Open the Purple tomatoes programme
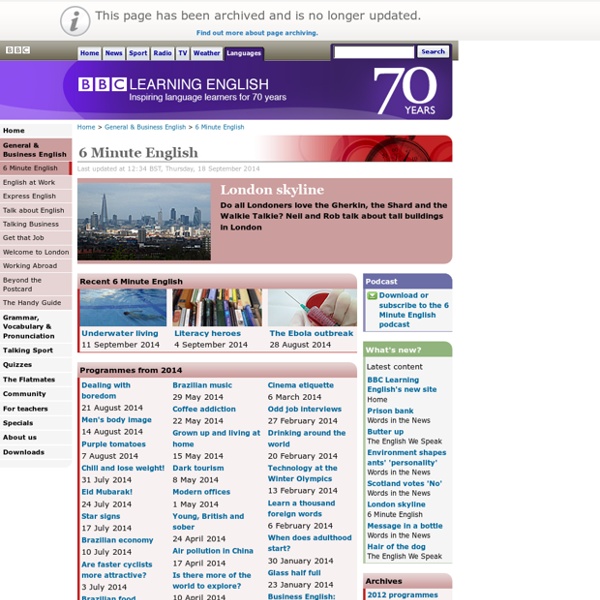The image size is (600, 600). tap(114, 444)
